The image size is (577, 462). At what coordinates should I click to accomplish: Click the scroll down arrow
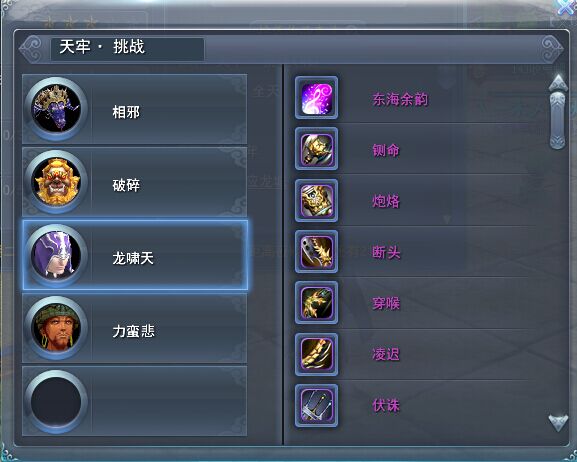click(558, 423)
